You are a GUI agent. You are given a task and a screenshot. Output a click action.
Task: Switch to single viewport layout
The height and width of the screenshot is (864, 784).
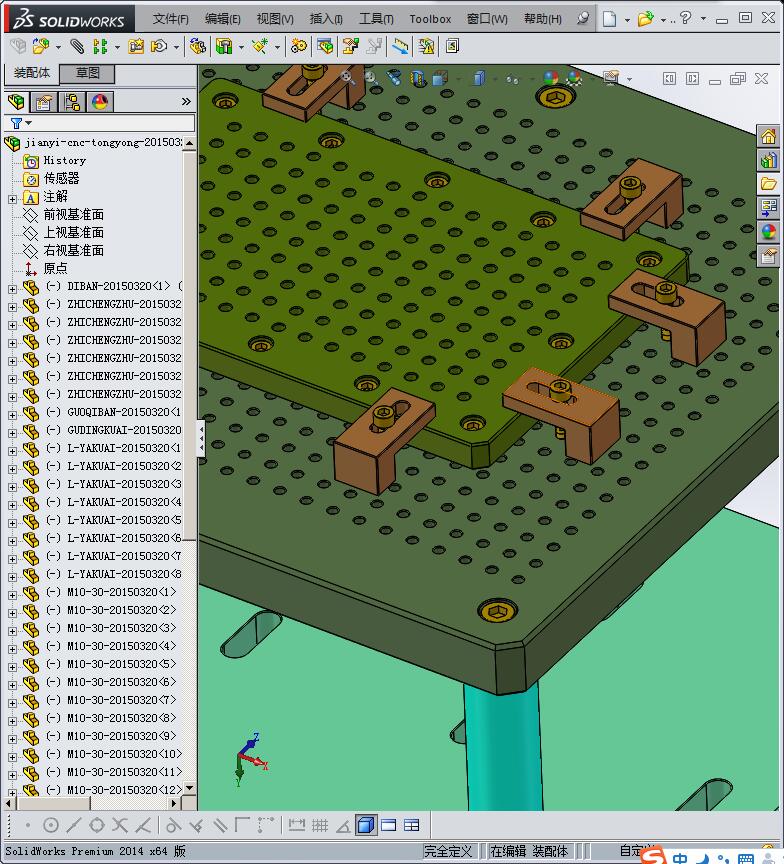(388, 825)
